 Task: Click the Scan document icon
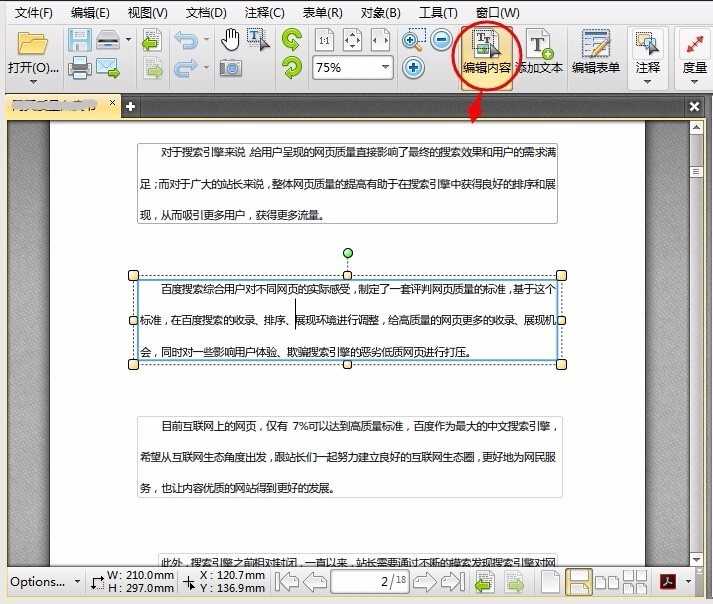[x=108, y=40]
